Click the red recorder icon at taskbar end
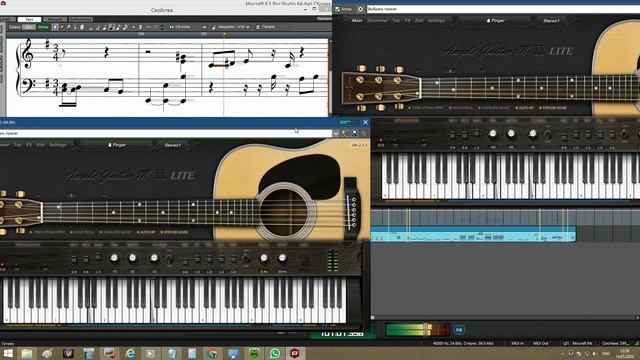 295,353
